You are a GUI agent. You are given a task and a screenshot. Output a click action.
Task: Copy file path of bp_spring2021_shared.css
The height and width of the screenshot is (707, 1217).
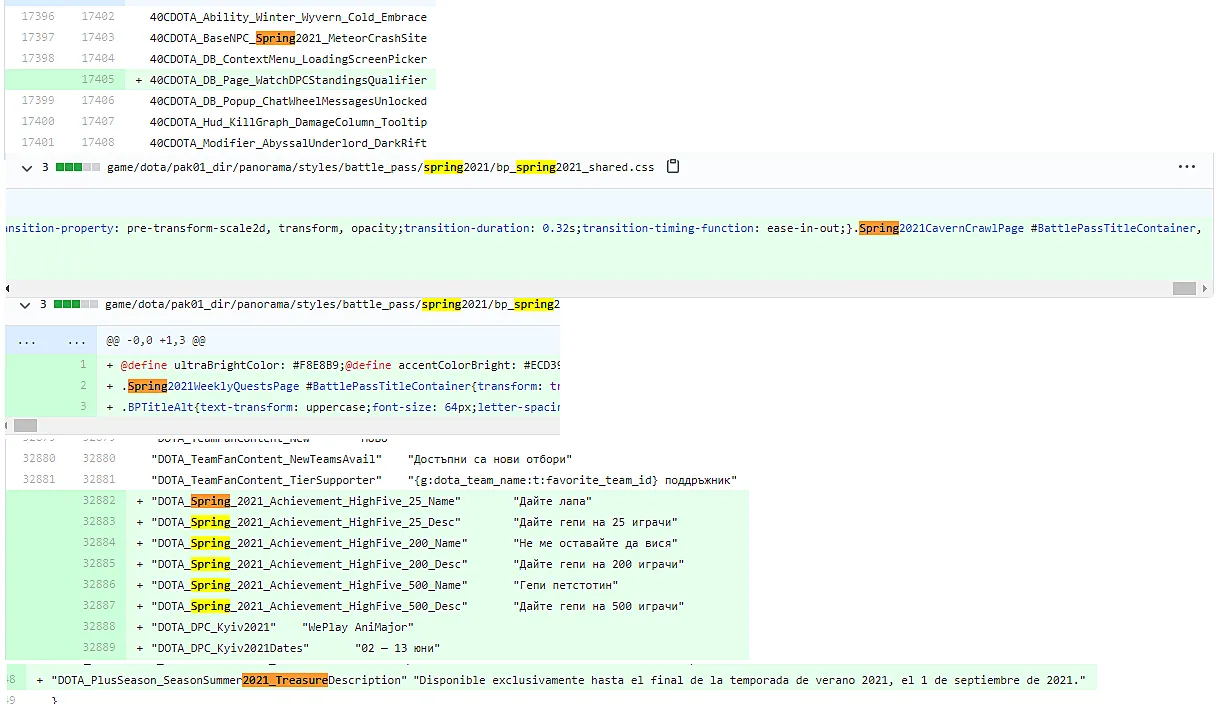(673, 167)
